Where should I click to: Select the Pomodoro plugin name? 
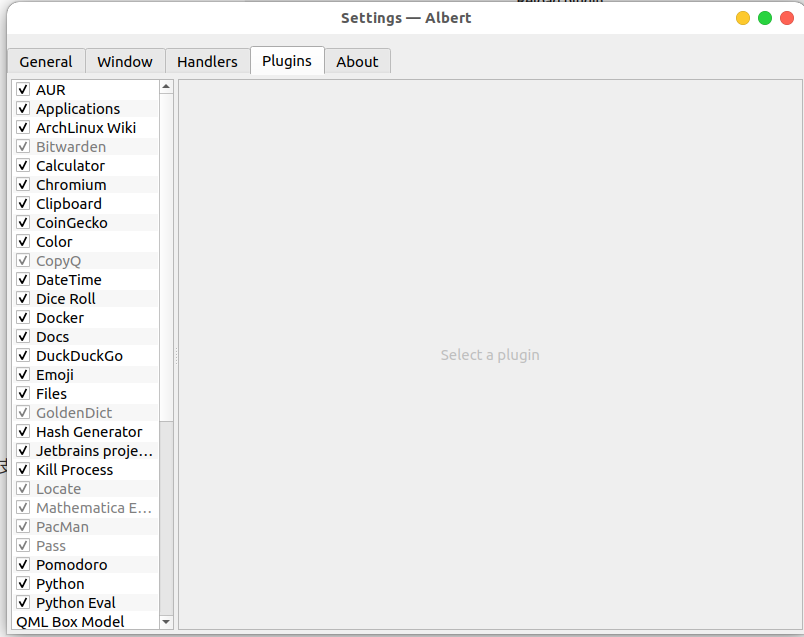click(72, 564)
